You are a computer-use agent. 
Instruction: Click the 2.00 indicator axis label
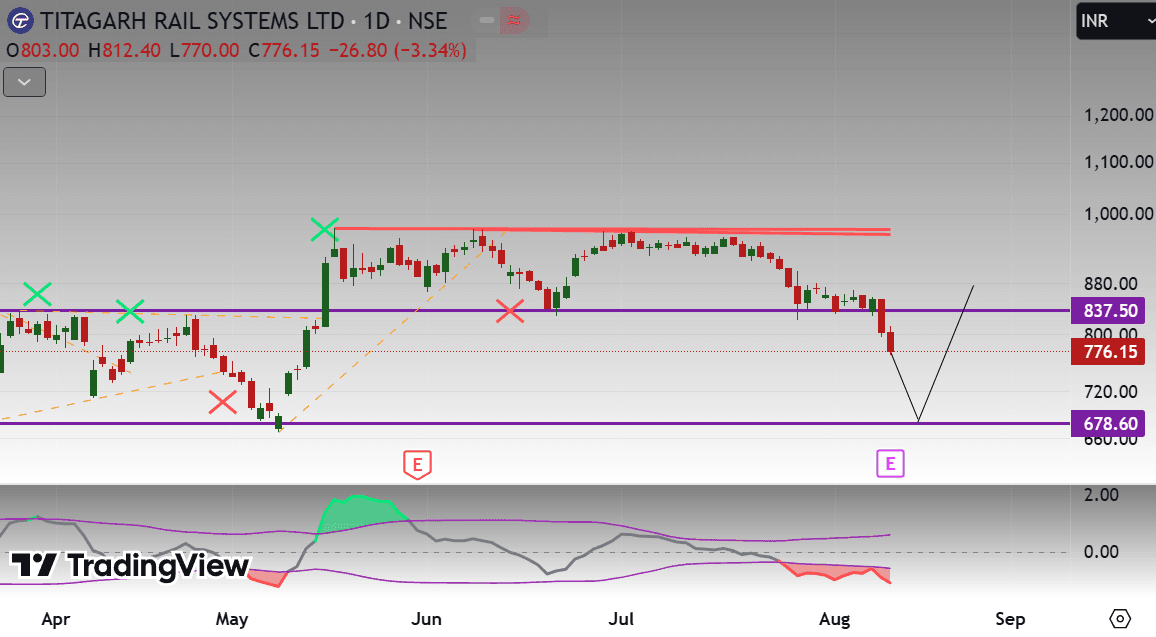(x=1101, y=495)
